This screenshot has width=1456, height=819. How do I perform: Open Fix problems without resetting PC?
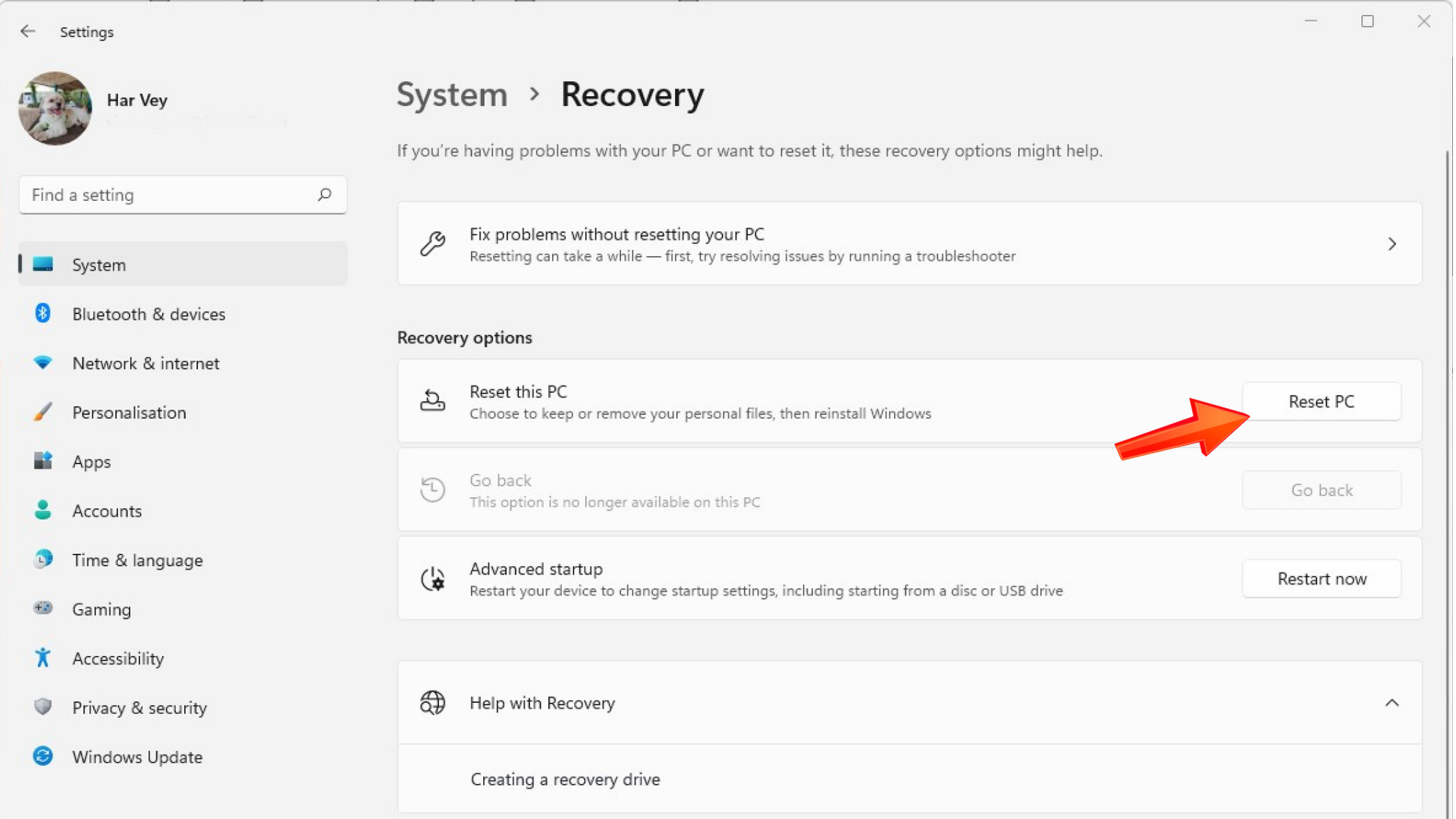(x=908, y=244)
